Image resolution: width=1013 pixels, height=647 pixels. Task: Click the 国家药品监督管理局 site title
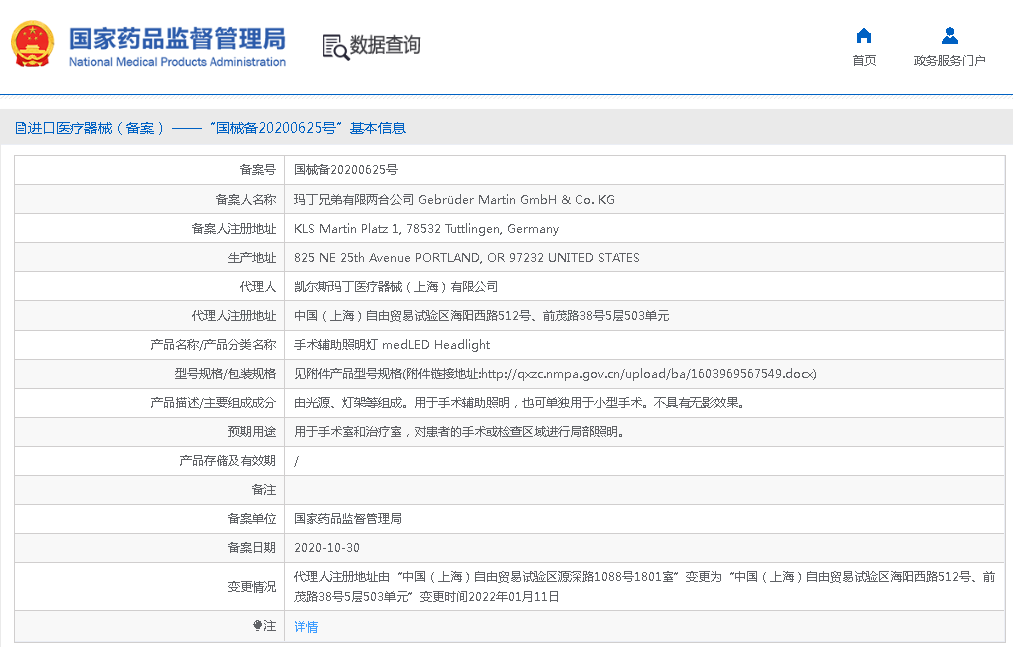tap(177, 37)
